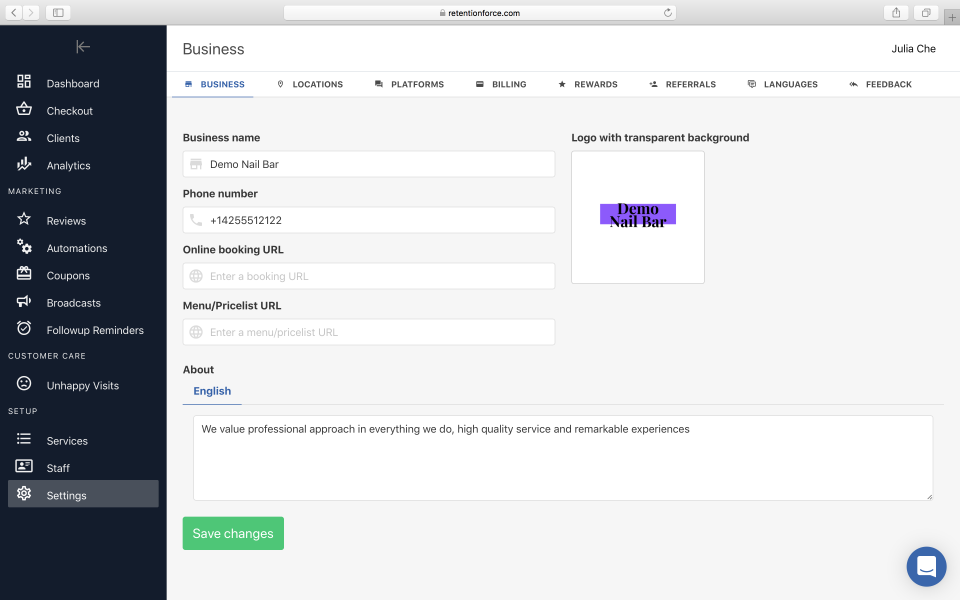Collapse the sidebar with arrow icon
Viewport: 960px width, 600px height.
tap(83, 47)
